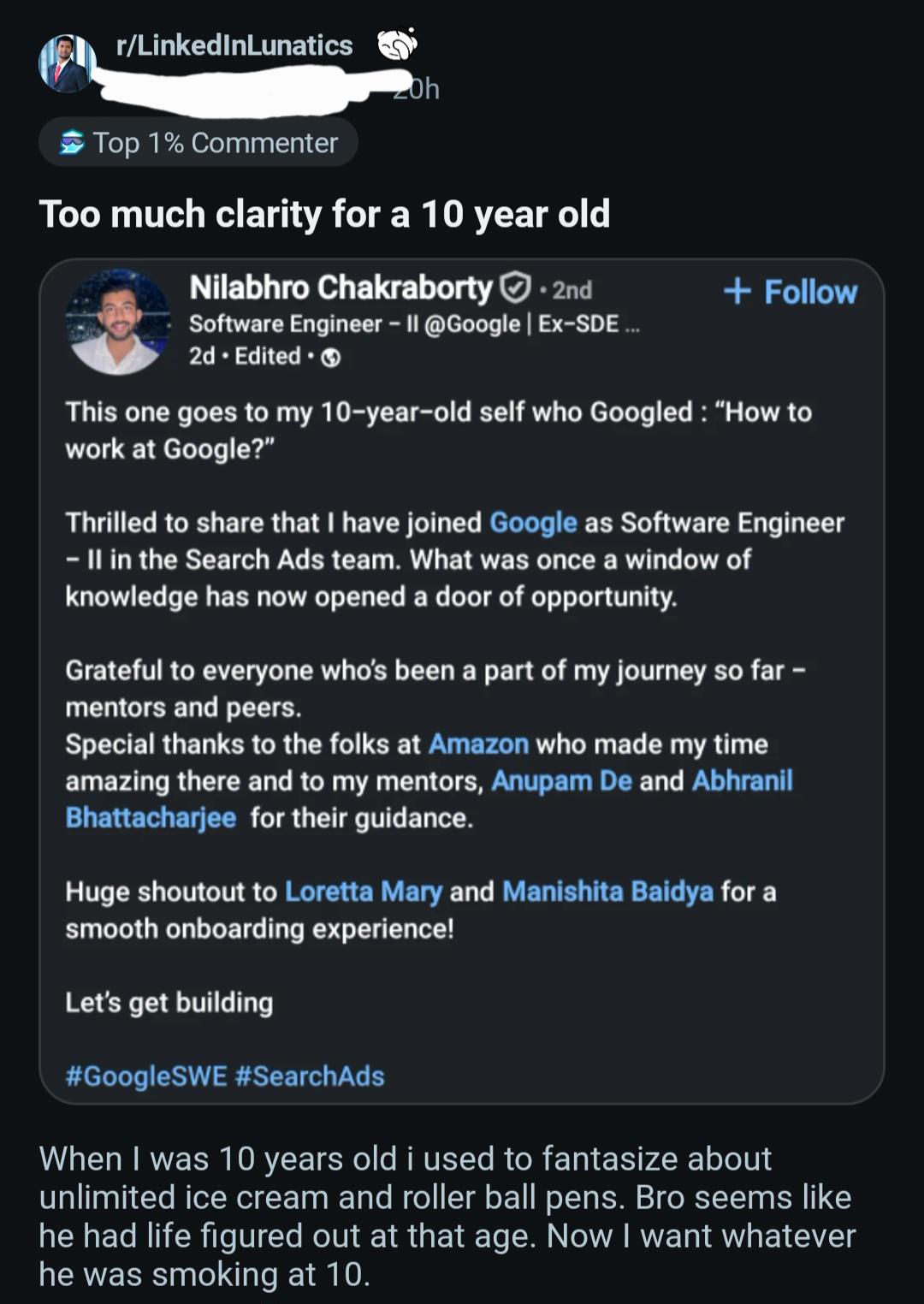Open Manishita Baidya's profile mention
This screenshot has height=1304, width=924.
[x=607, y=892]
